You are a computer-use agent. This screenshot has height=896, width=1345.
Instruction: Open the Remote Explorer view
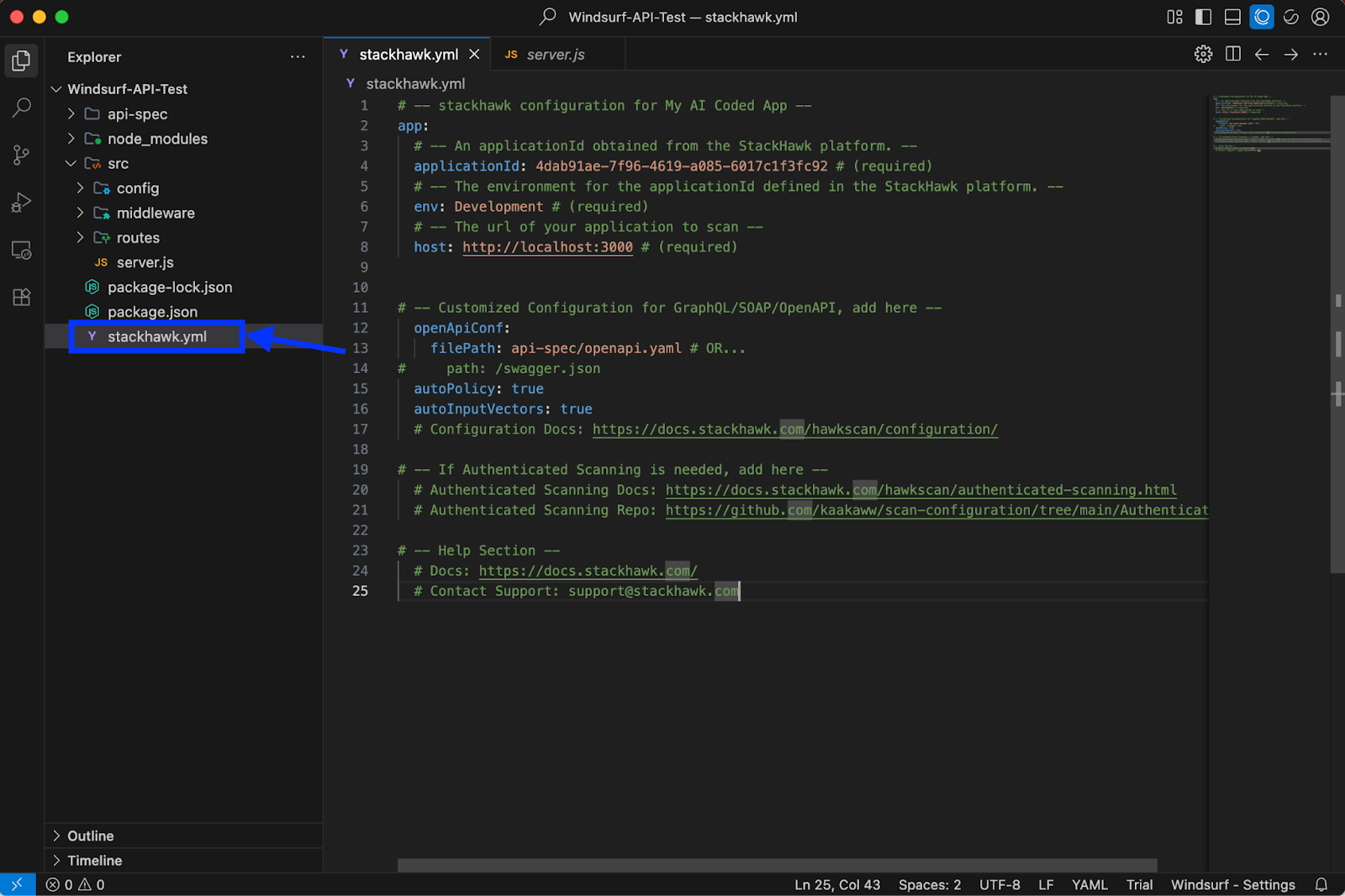pos(21,250)
